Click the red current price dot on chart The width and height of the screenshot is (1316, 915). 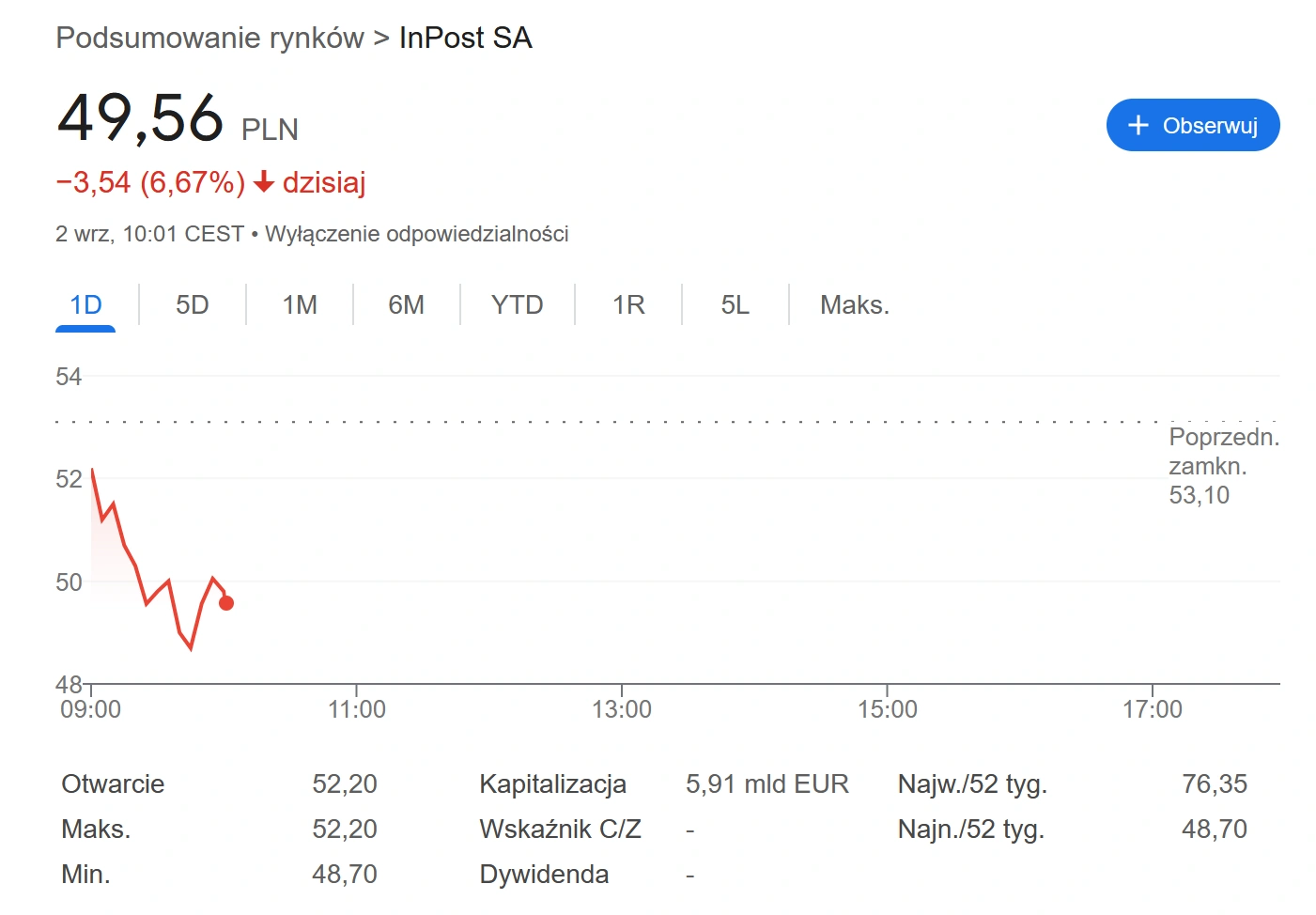(x=226, y=603)
